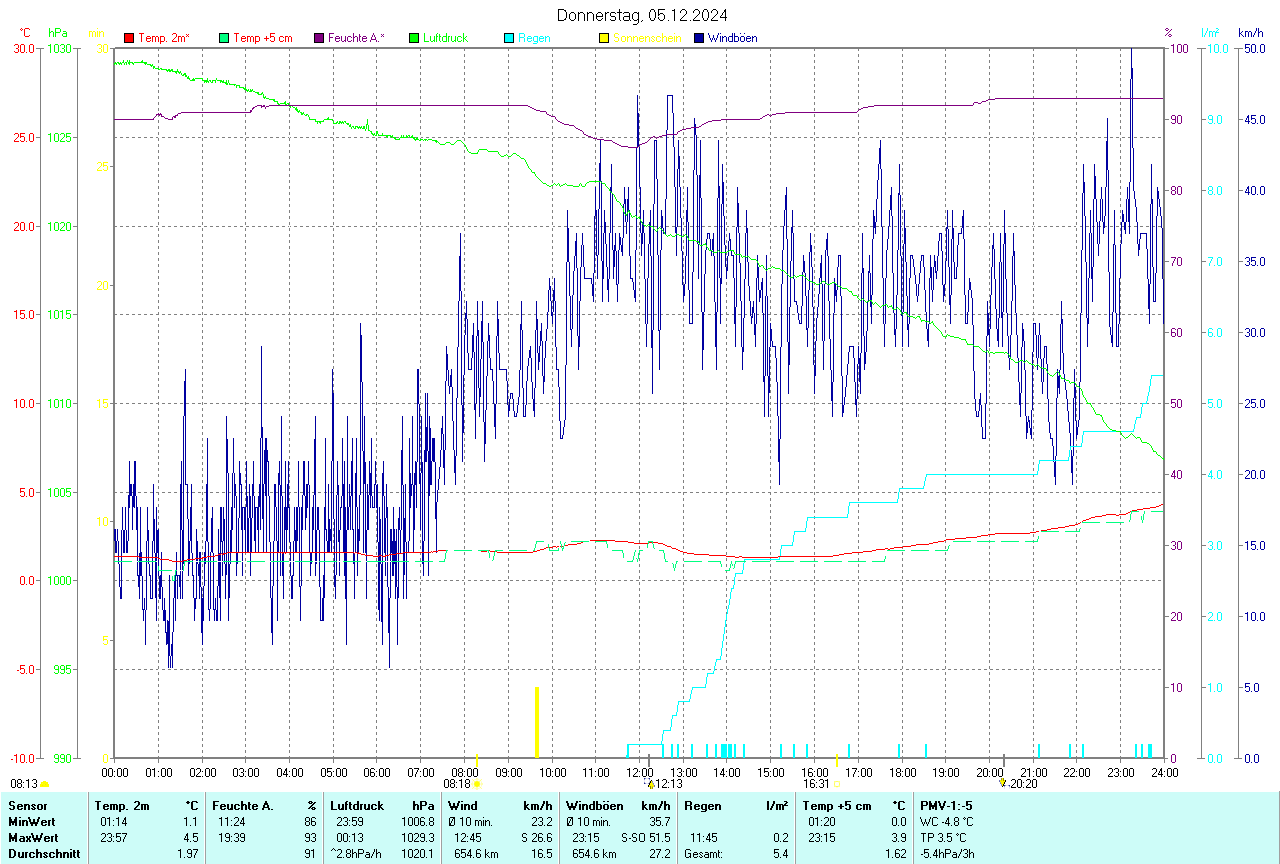Click the Luftdruck legend label
This screenshot has height=864, width=1280.
[x=445, y=38]
